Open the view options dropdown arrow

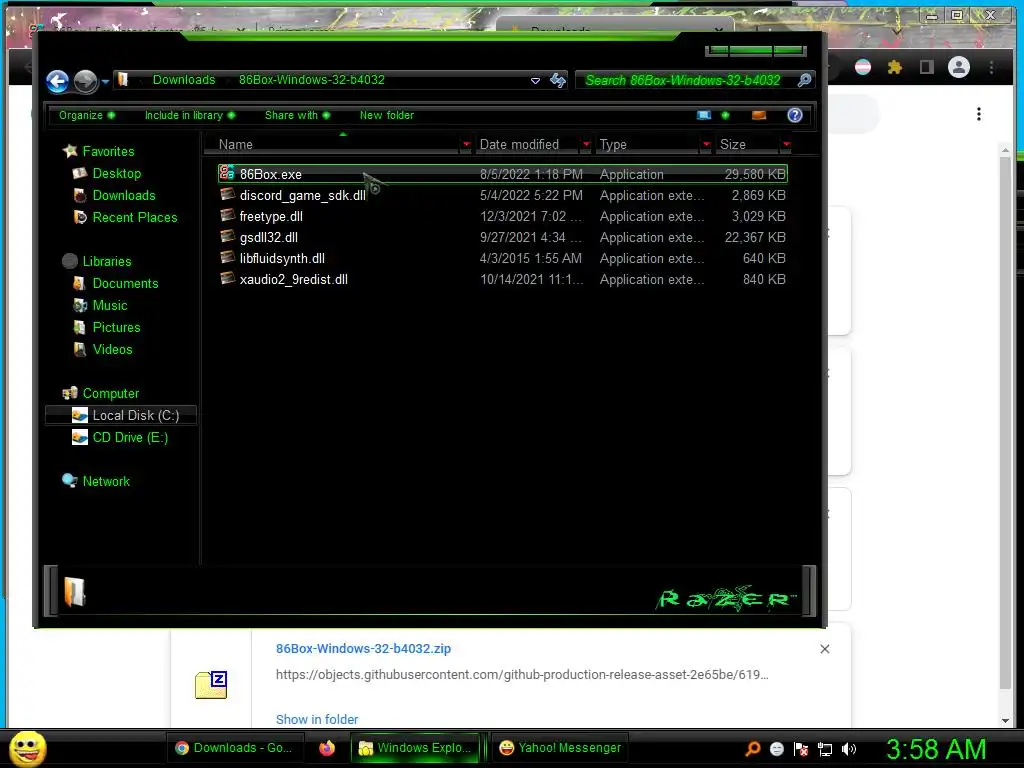725,116
